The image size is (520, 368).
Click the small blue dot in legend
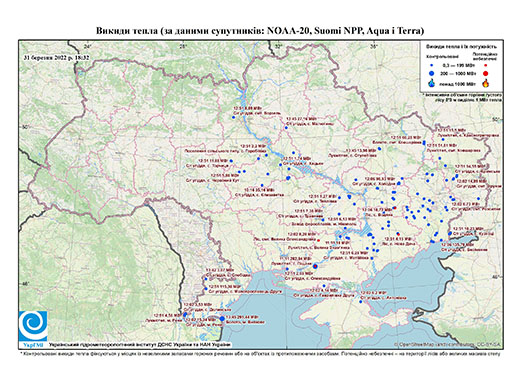(432, 65)
